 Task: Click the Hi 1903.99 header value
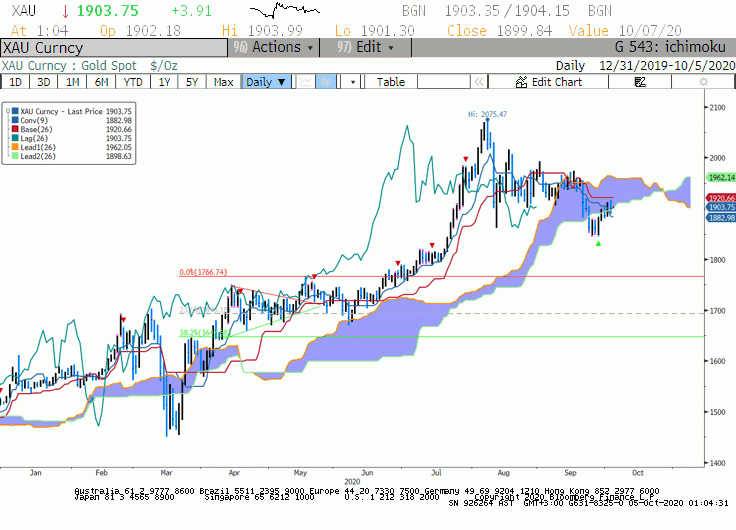tap(262, 31)
